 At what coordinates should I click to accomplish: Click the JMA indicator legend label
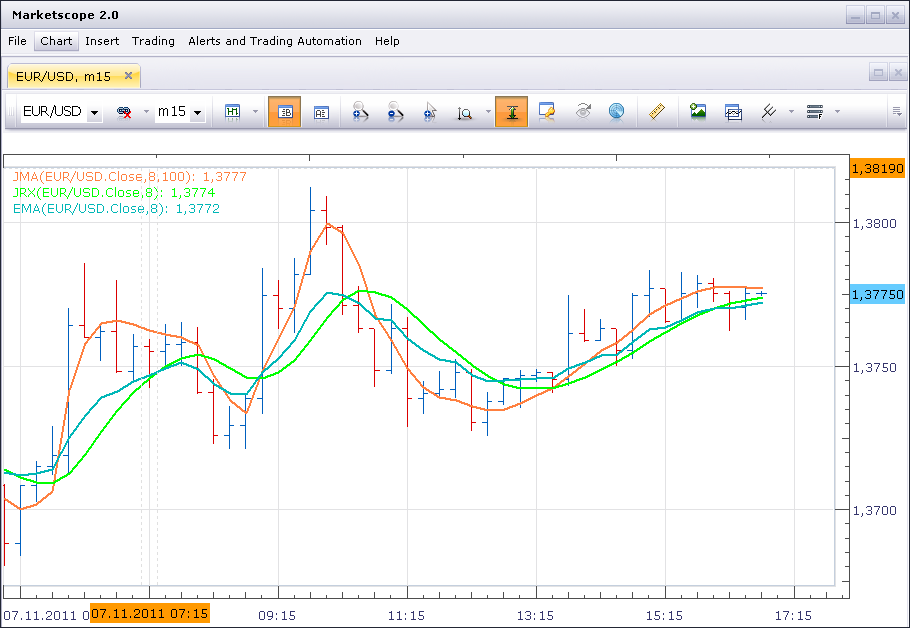(x=129, y=176)
